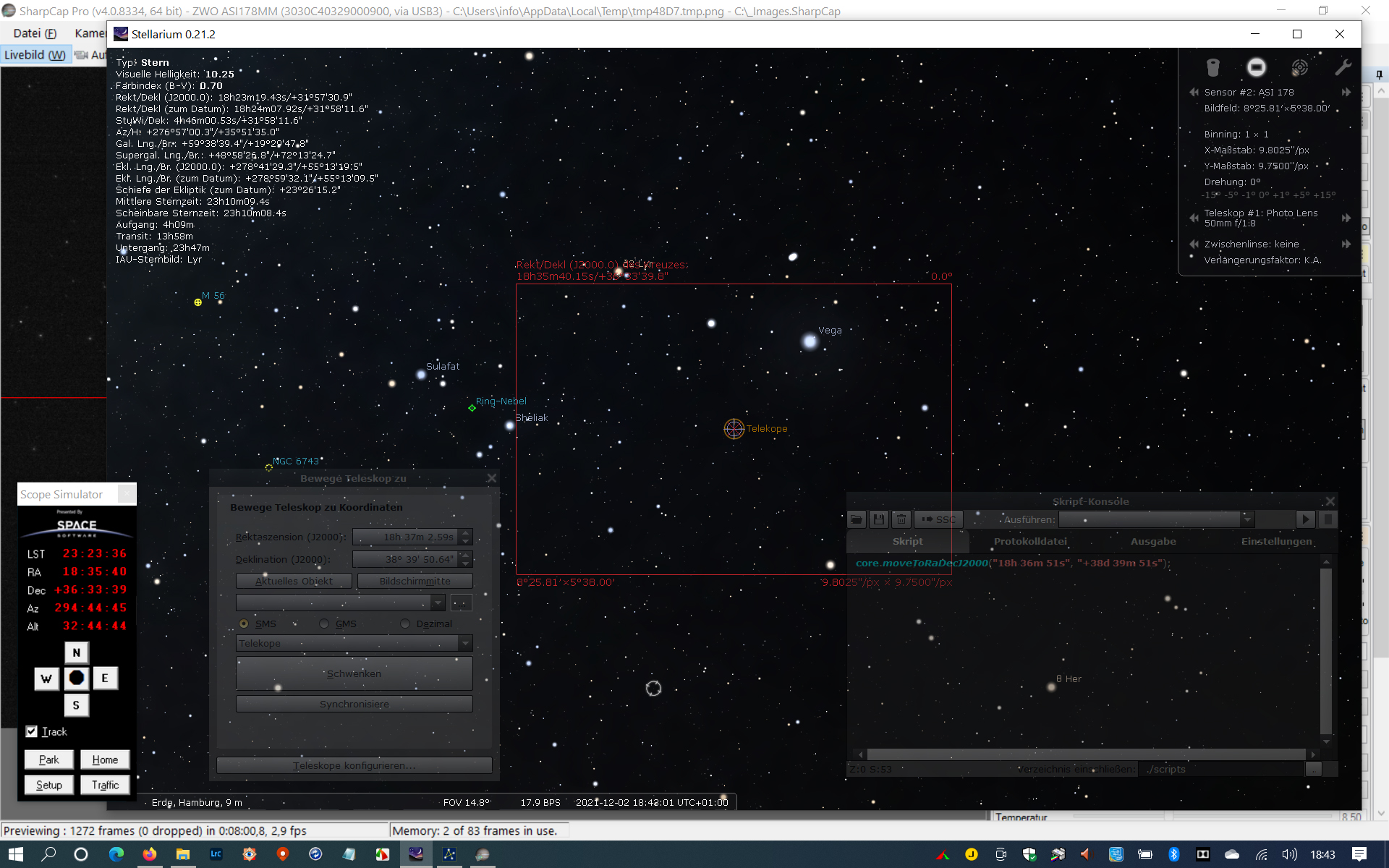The width and height of the screenshot is (1389, 868).
Task: Open the Telekope telescope dropdown
Action: coord(354,643)
